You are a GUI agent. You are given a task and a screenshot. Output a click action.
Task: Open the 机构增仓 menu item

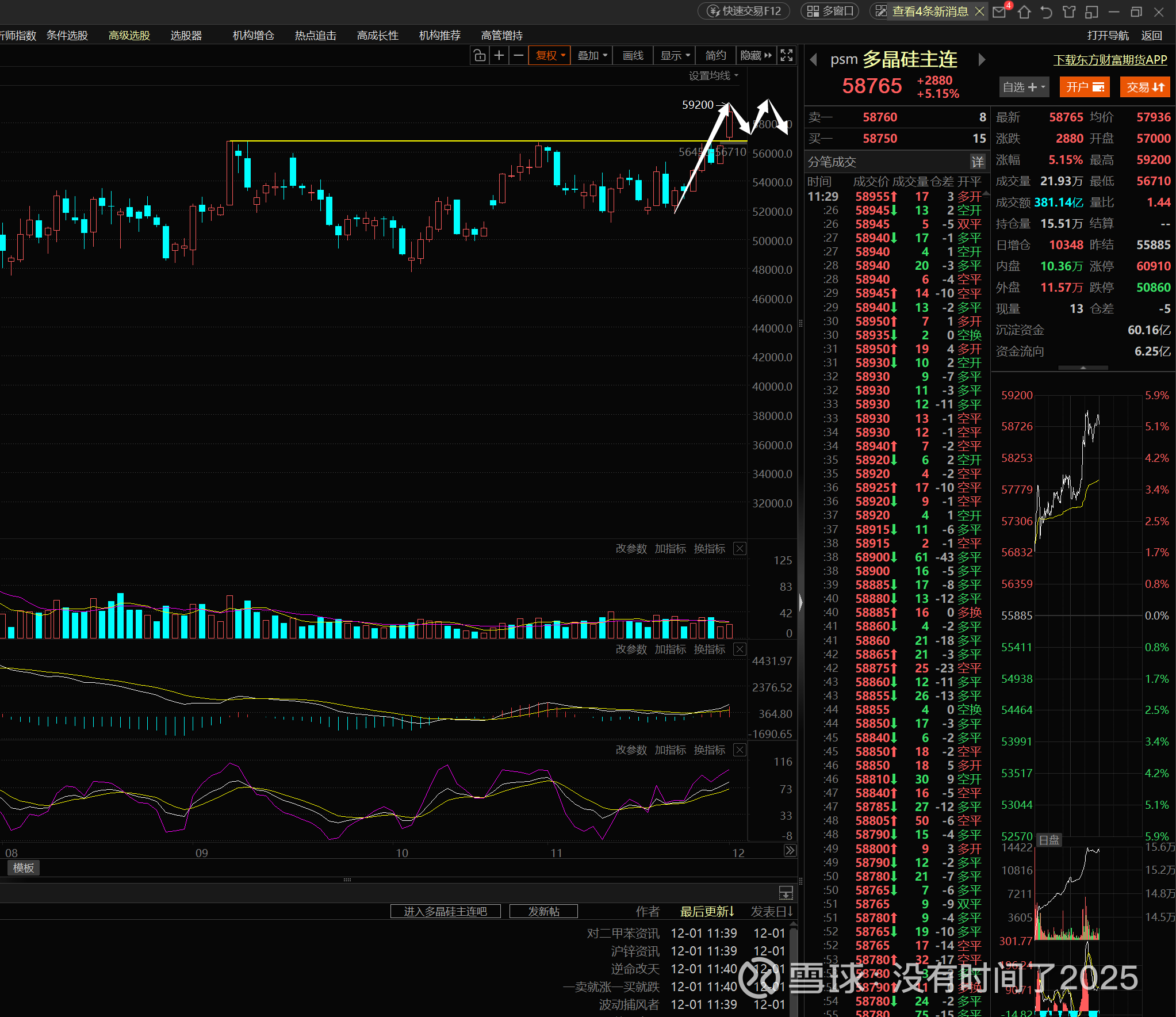click(x=253, y=36)
